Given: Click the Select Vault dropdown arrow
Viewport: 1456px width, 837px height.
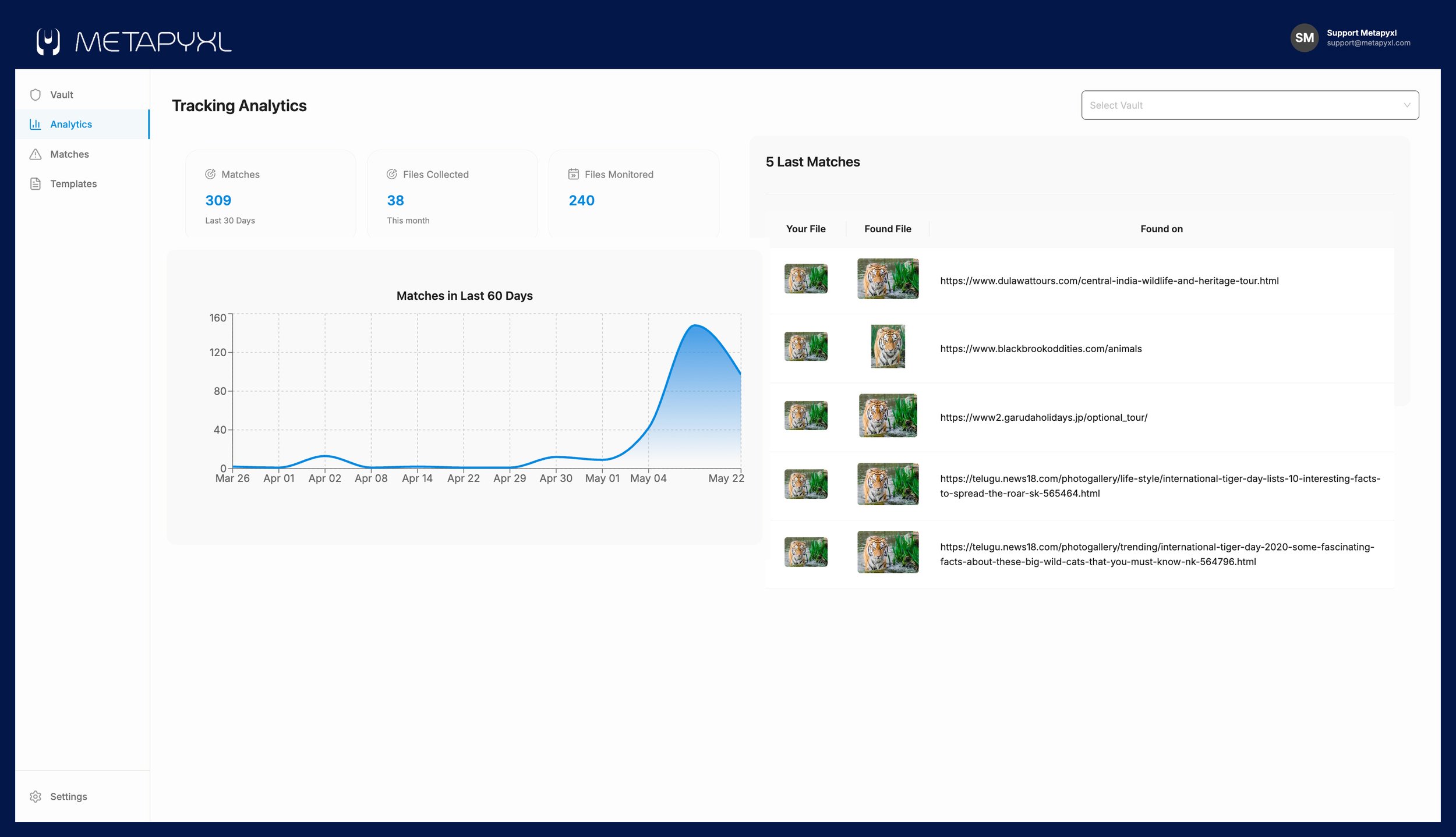Looking at the screenshot, I should [1406, 105].
